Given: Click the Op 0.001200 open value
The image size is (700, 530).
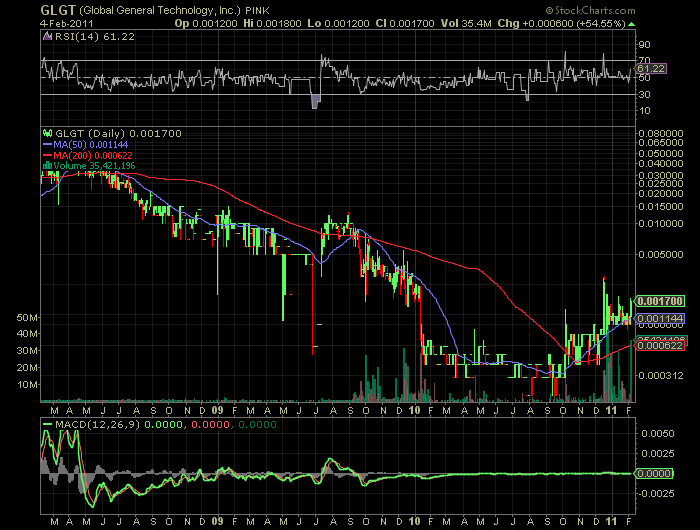Looking at the screenshot, I should coord(206,24).
